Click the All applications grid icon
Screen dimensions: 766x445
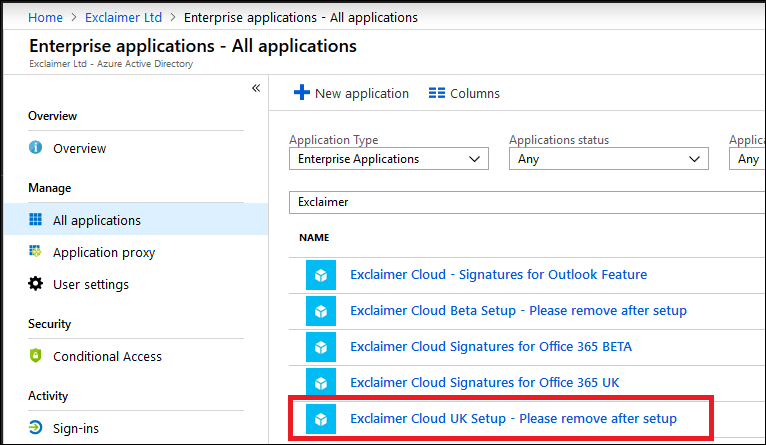(x=36, y=220)
